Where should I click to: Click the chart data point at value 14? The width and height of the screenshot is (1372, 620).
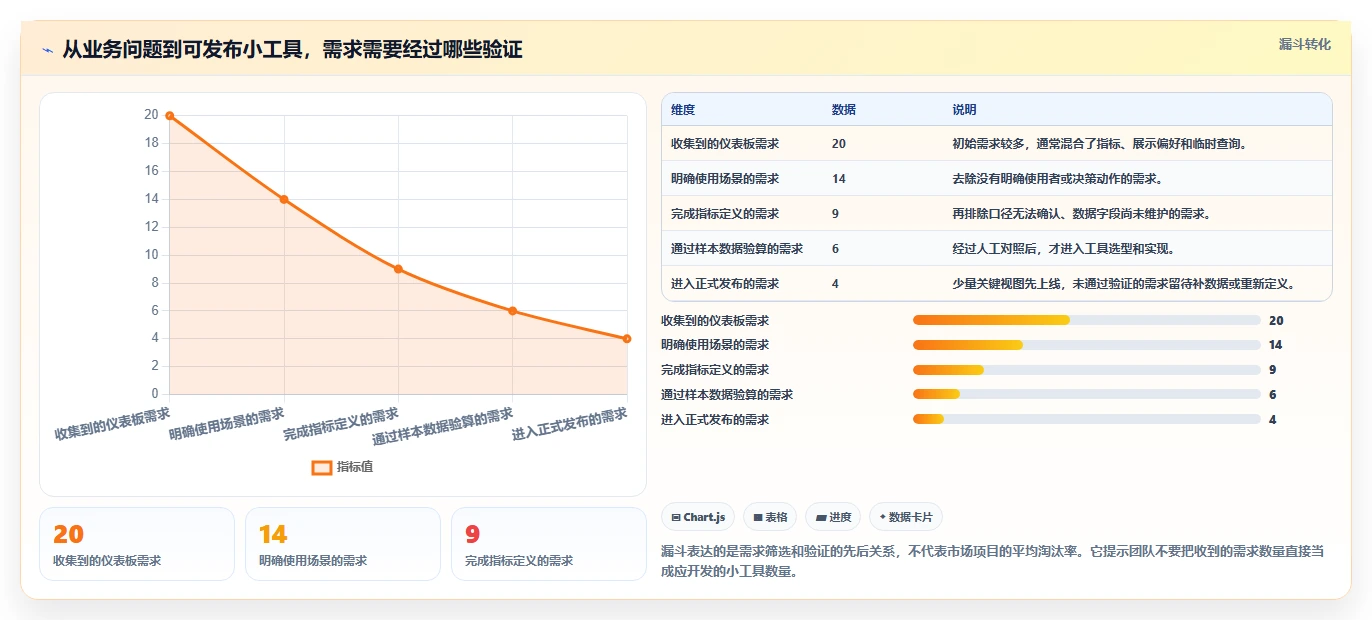[284, 199]
